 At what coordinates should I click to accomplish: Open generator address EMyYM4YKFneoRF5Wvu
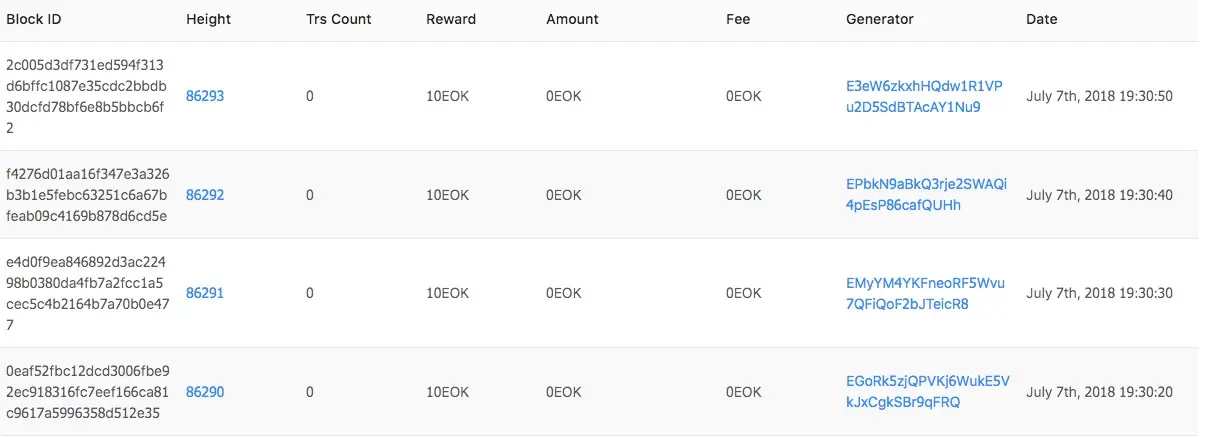pos(925,293)
